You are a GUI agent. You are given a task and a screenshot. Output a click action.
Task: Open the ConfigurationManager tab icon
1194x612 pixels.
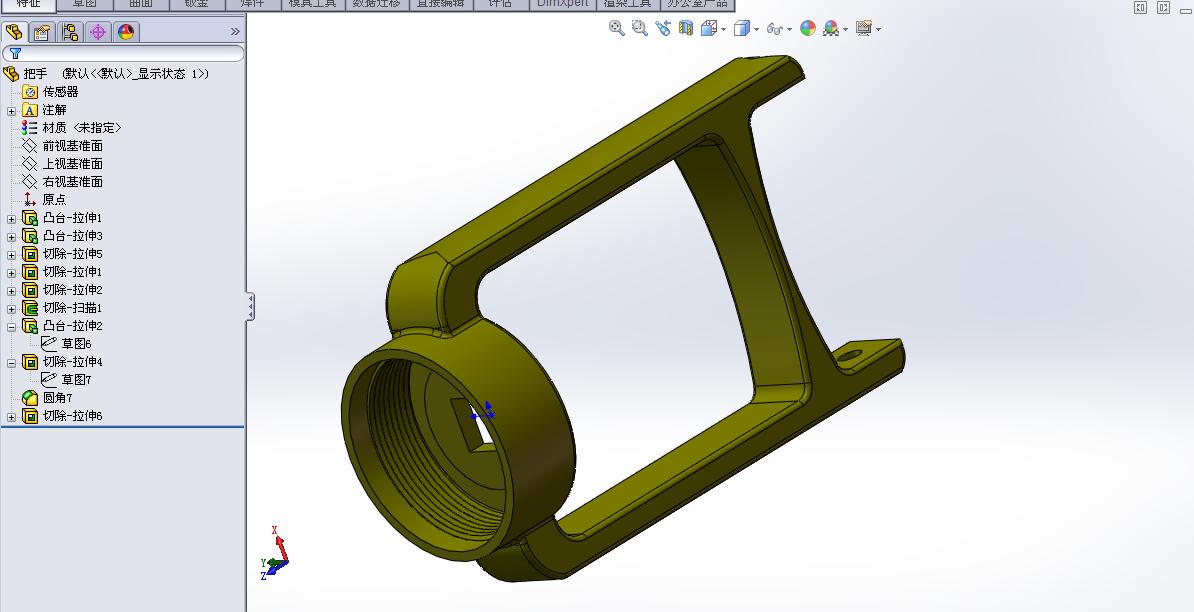(x=70, y=32)
